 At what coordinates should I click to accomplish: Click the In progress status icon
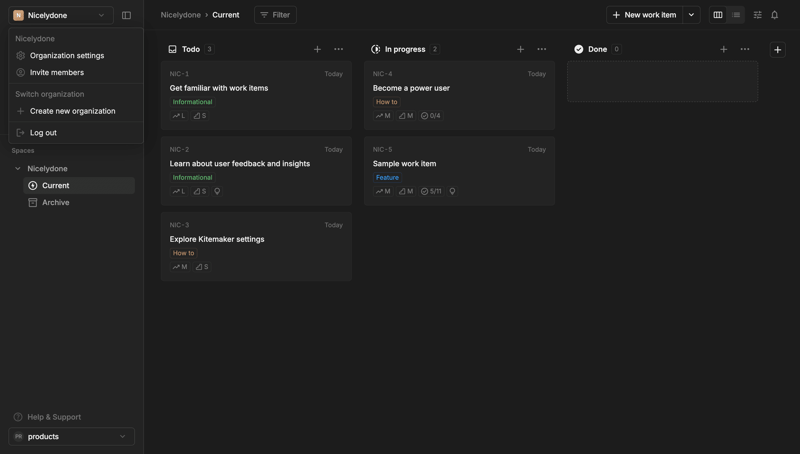(376, 49)
